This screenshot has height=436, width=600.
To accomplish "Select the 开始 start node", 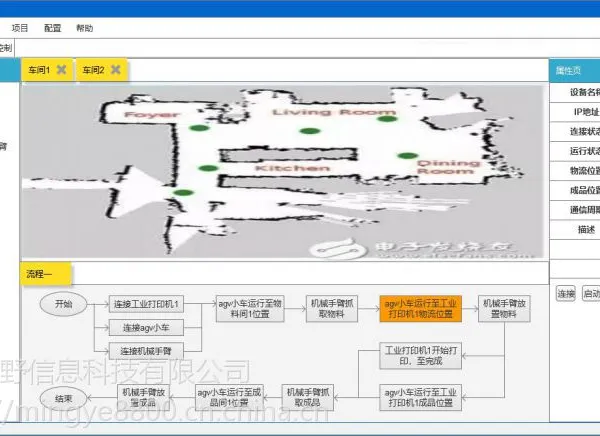I will point(64,304).
